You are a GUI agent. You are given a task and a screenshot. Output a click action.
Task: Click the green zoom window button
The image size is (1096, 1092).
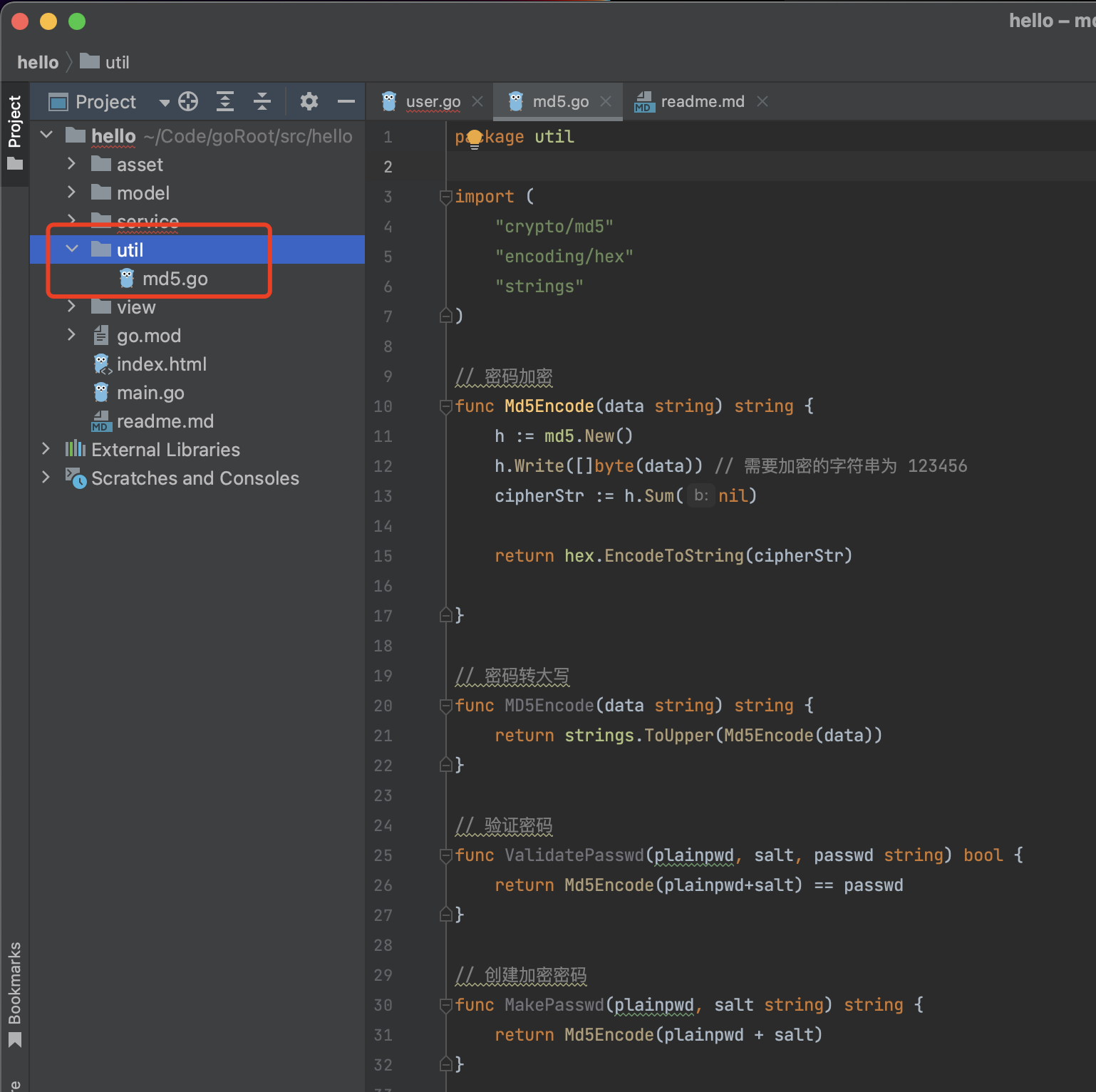point(77,21)
